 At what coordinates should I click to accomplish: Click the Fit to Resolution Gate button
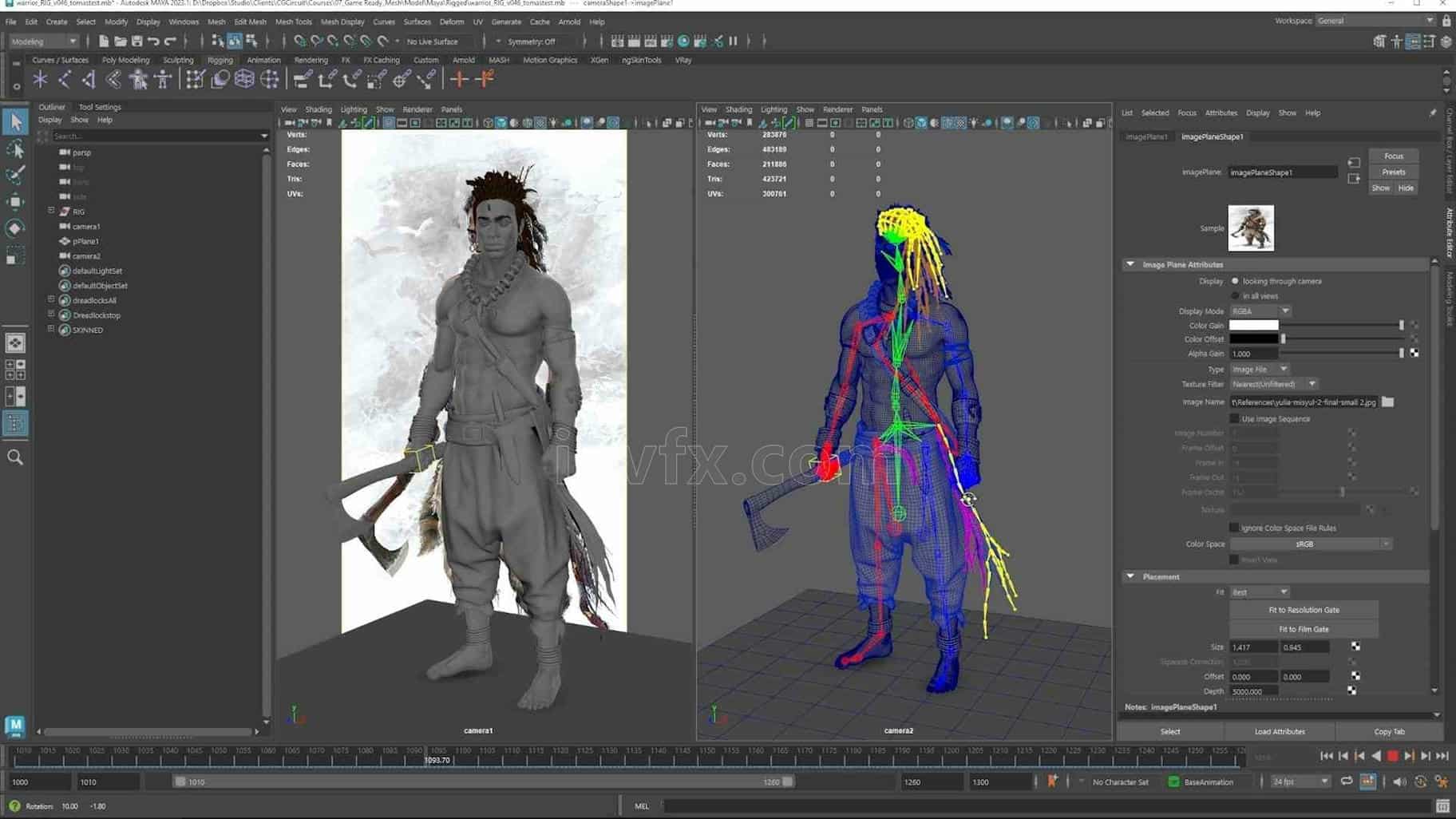pyautogui.click(x=1304, y=610)
